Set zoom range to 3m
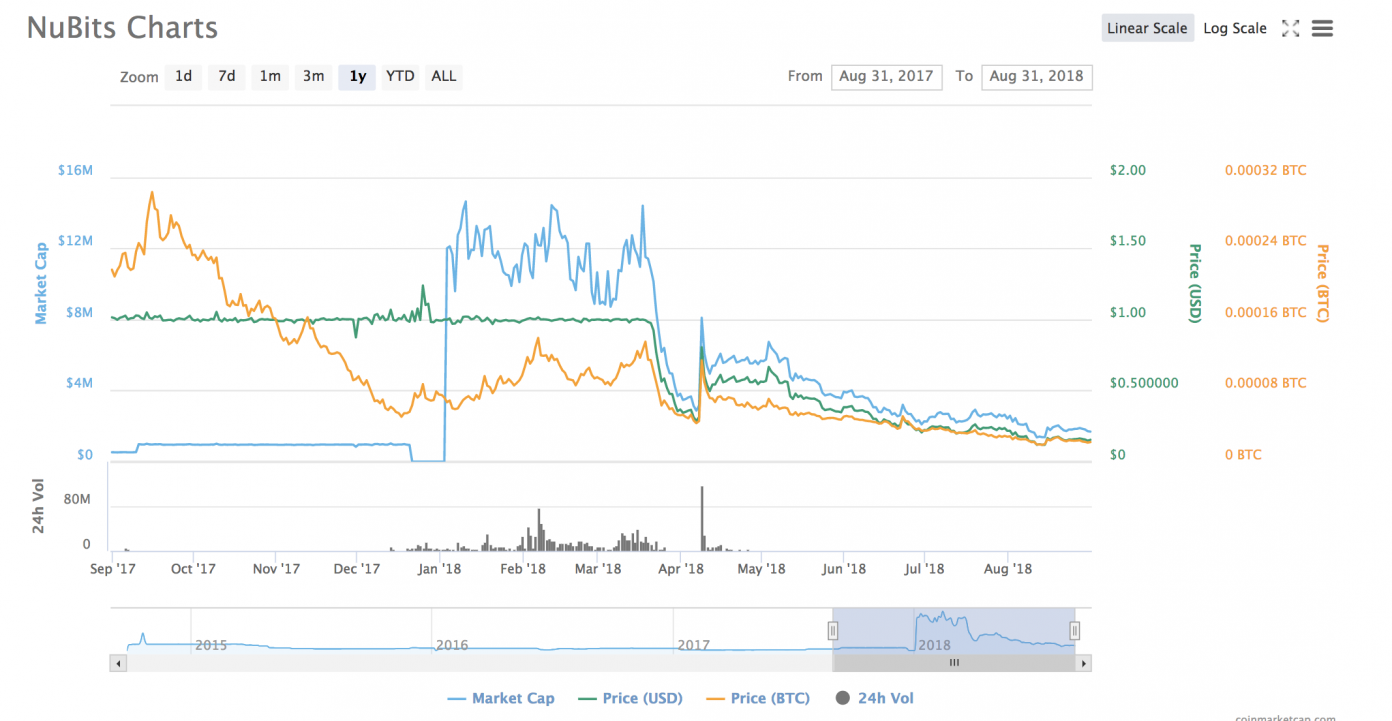 tap(313, 76)
